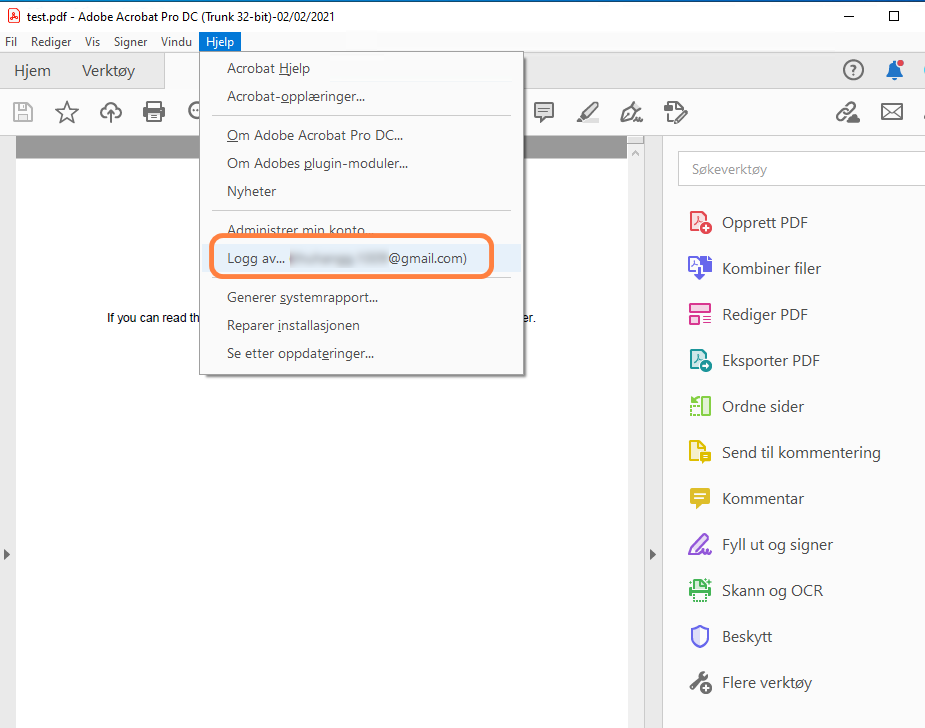Click the question mark help icon
Image resolution: width=925 pixels, height=728 pixels.
point(853,70)
